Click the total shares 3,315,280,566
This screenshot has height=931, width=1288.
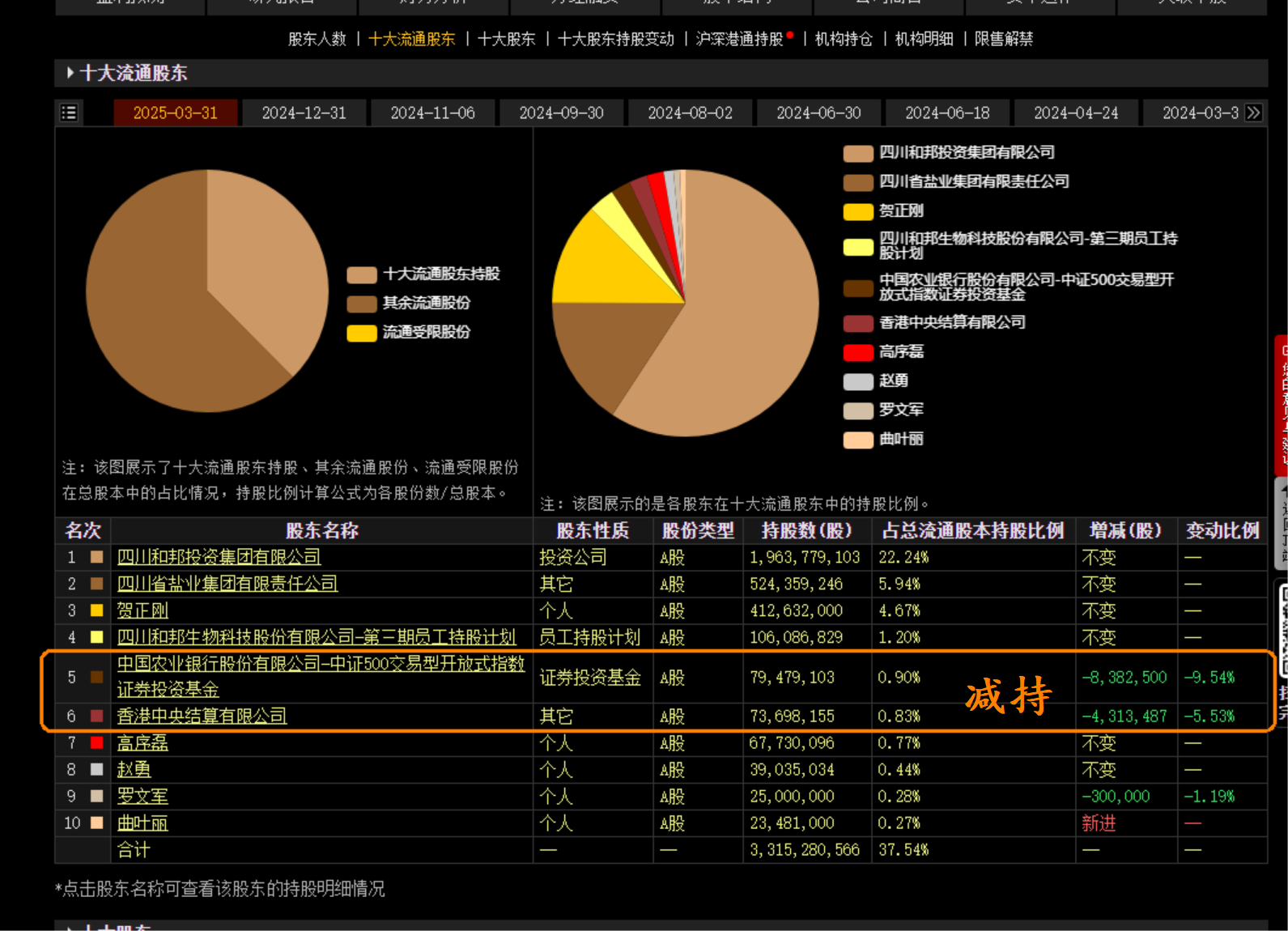coord(805,849)
